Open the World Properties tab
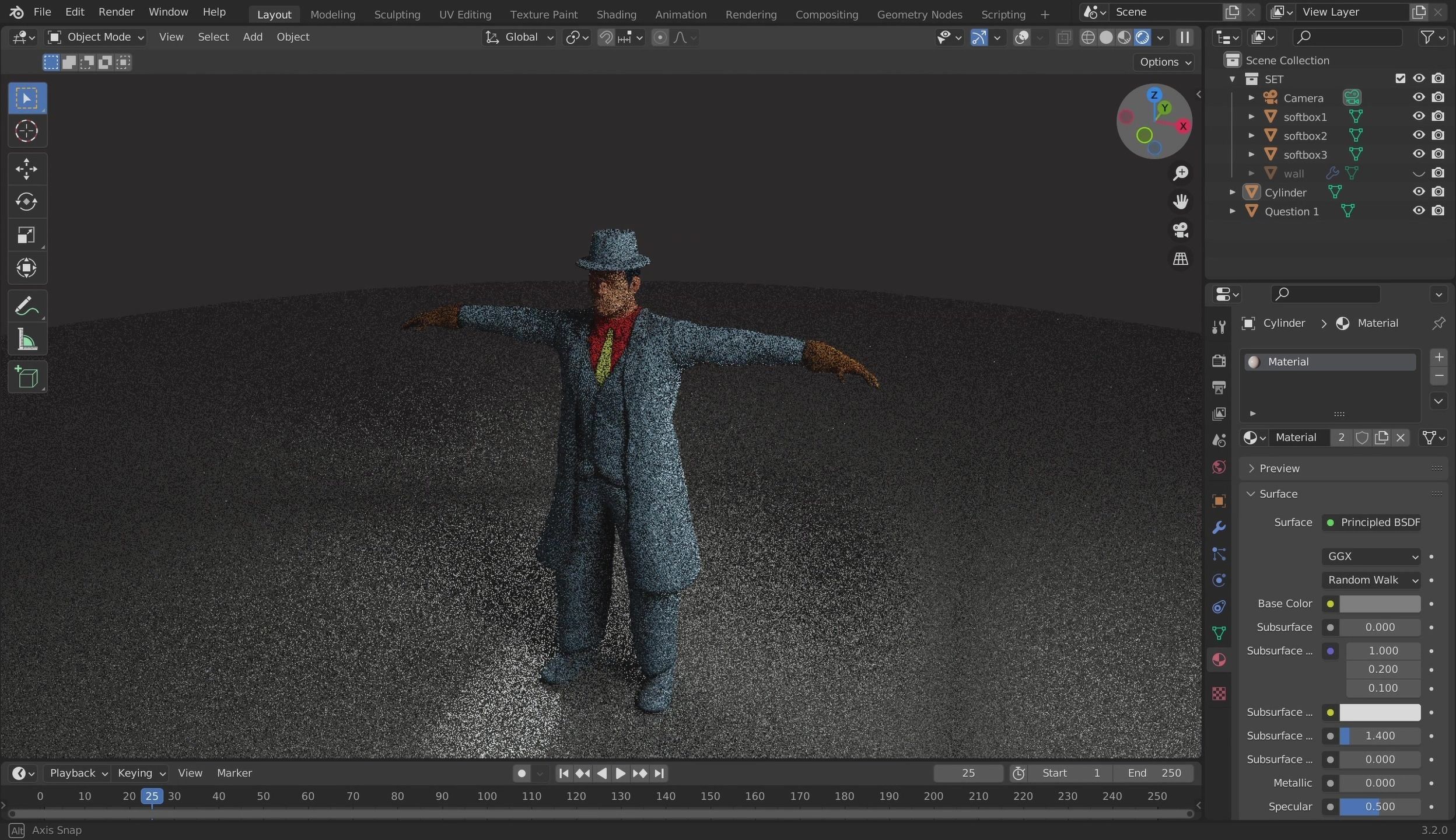Screen dimensions: 1456x840 (1219, 467)
